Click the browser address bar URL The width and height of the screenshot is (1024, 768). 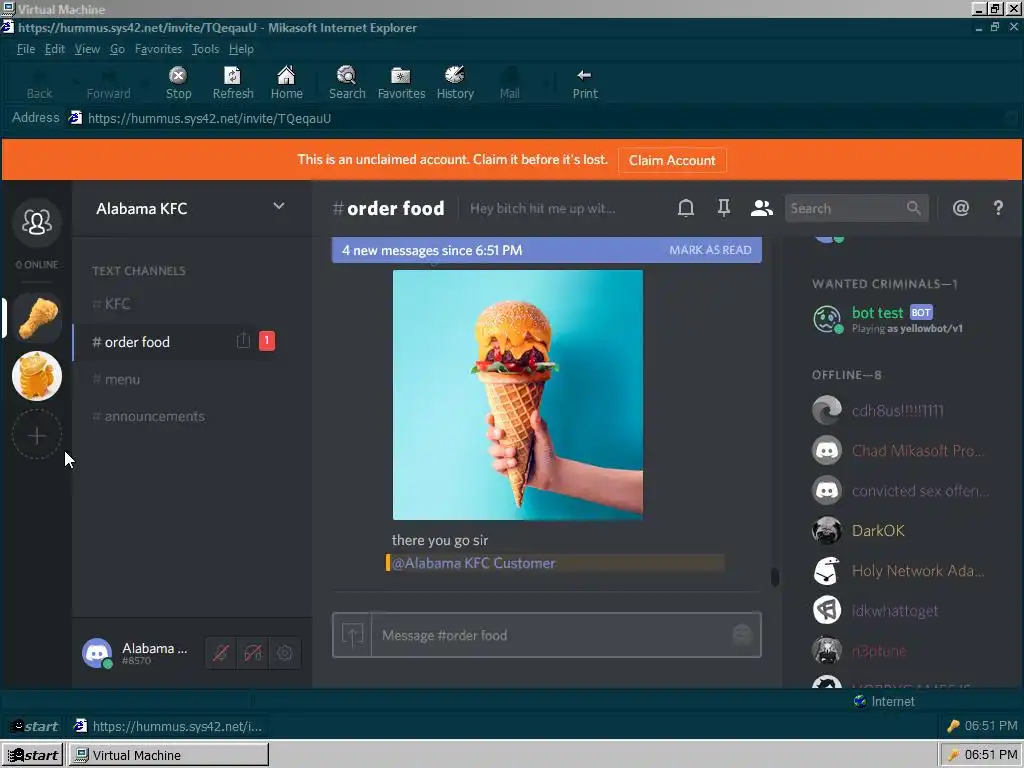pos(209,118)
